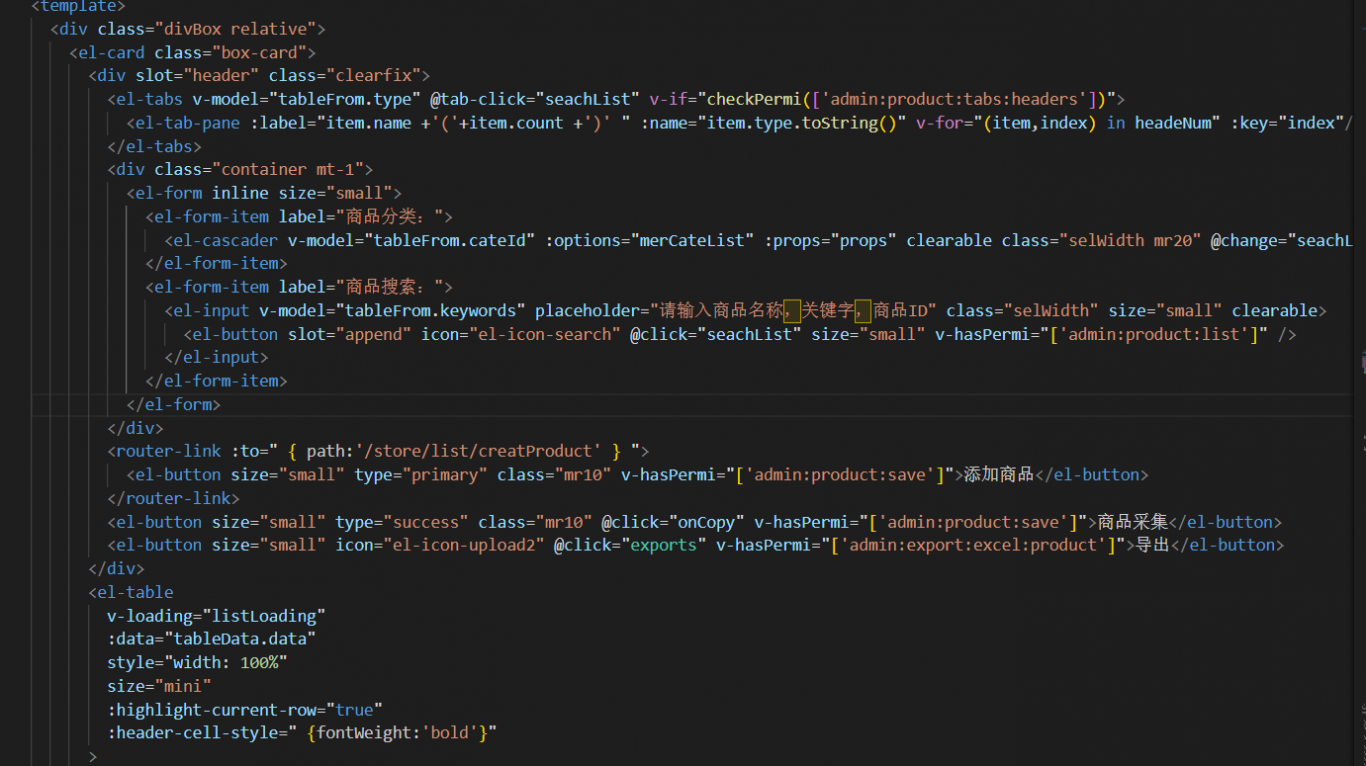1366x766 pixels.
Task: Click the 导出 button text
Action: click(x=1153, y=546)
